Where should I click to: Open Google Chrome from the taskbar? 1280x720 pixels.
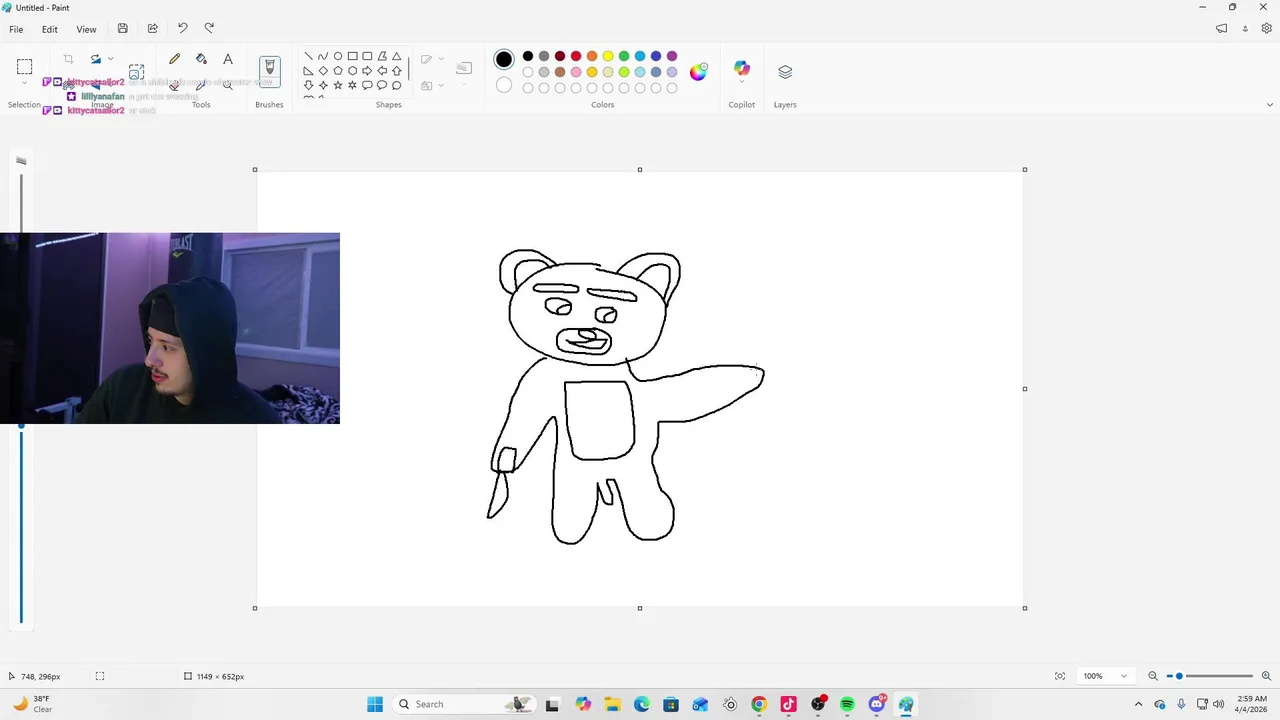759,704
